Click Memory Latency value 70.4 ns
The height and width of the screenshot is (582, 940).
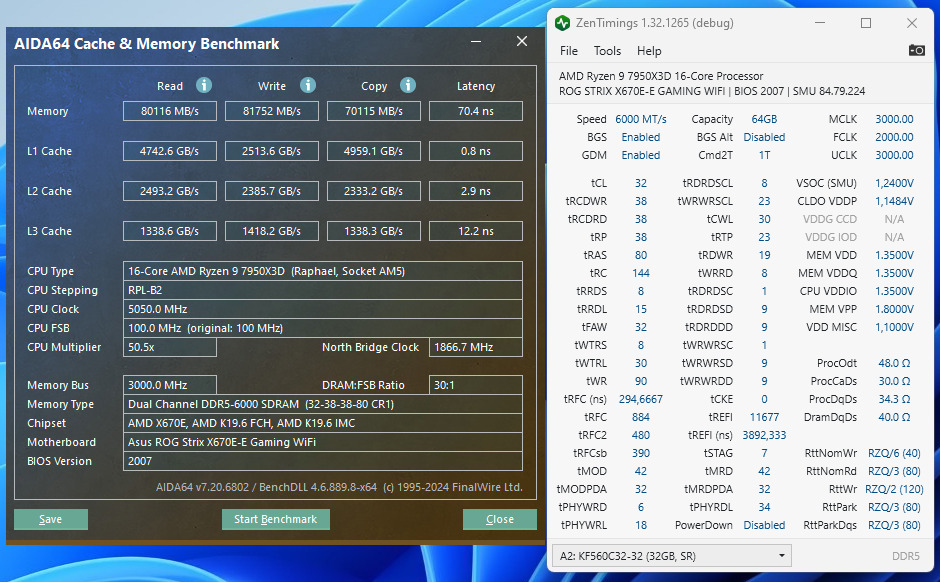(x=475, y=111)
